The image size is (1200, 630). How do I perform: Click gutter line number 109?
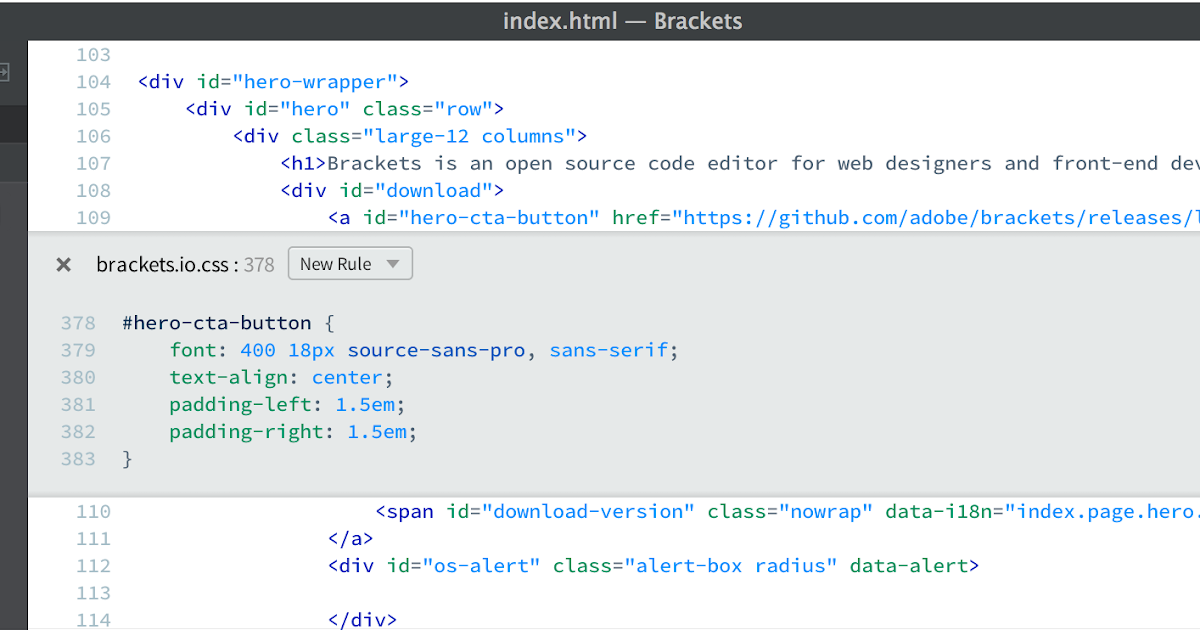pyautogui.click(x=93, y=217)
